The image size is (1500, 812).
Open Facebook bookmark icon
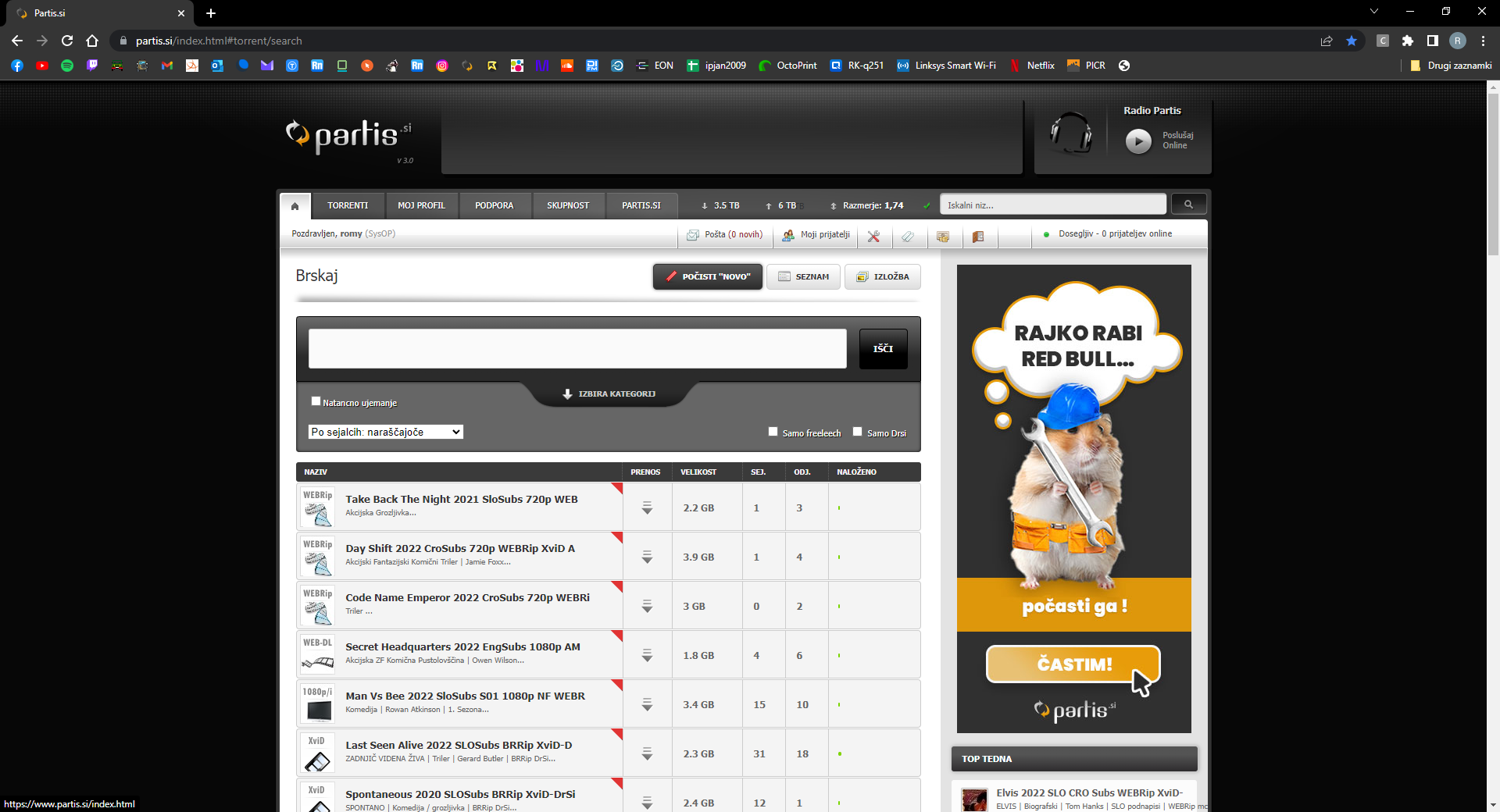(x=17, y=66)
